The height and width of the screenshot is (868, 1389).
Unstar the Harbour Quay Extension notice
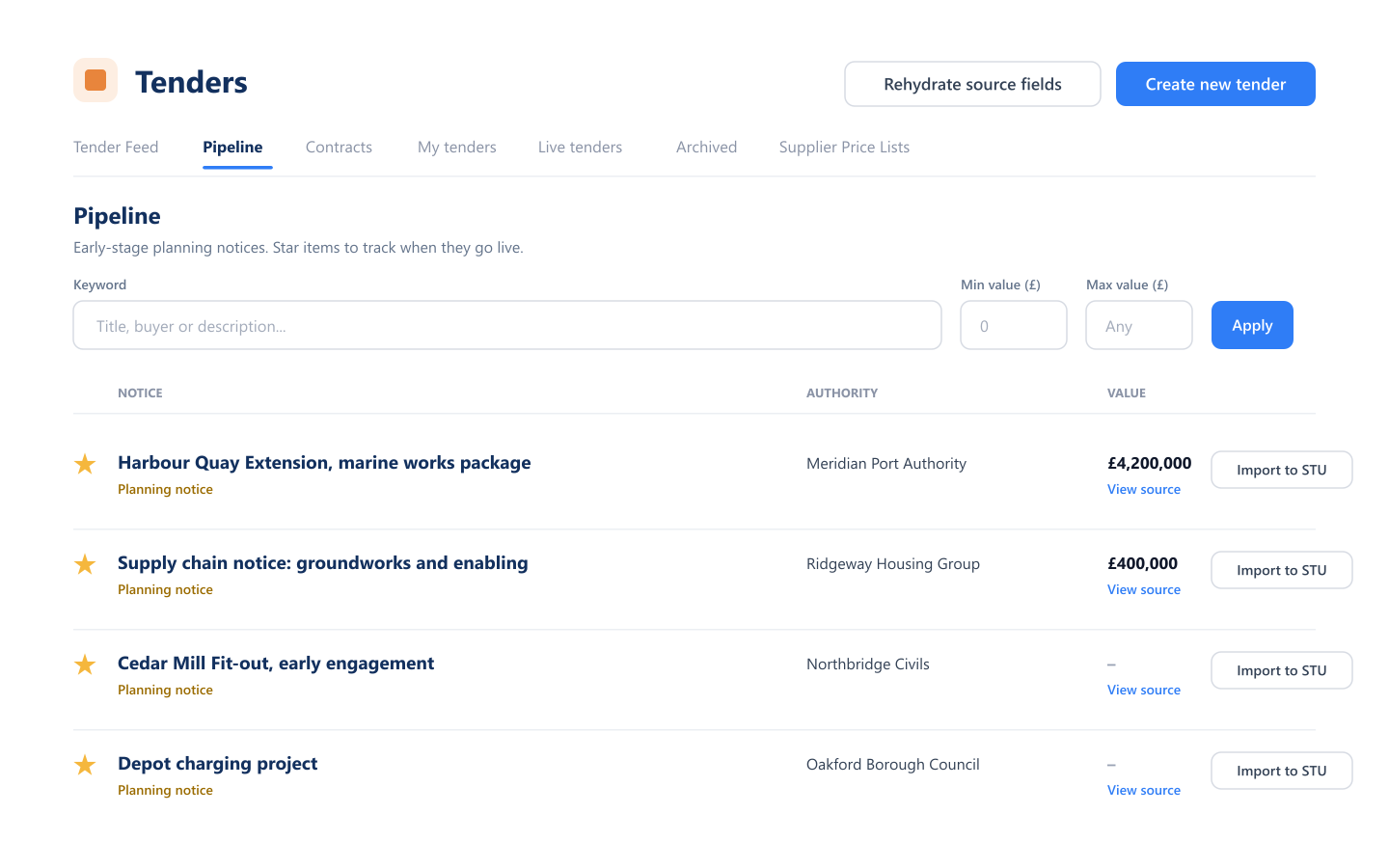85,464
